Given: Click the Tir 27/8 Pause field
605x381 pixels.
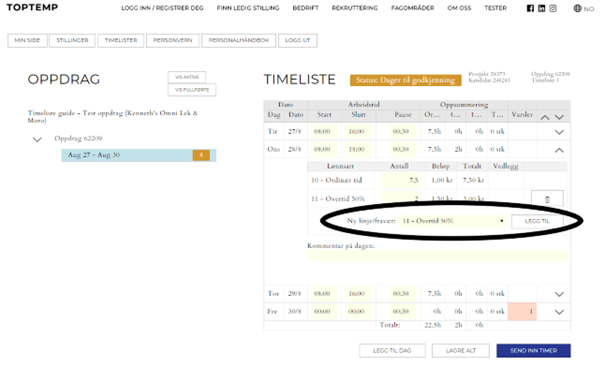Looking at the screenshot, I should click(x=402, y=132).
